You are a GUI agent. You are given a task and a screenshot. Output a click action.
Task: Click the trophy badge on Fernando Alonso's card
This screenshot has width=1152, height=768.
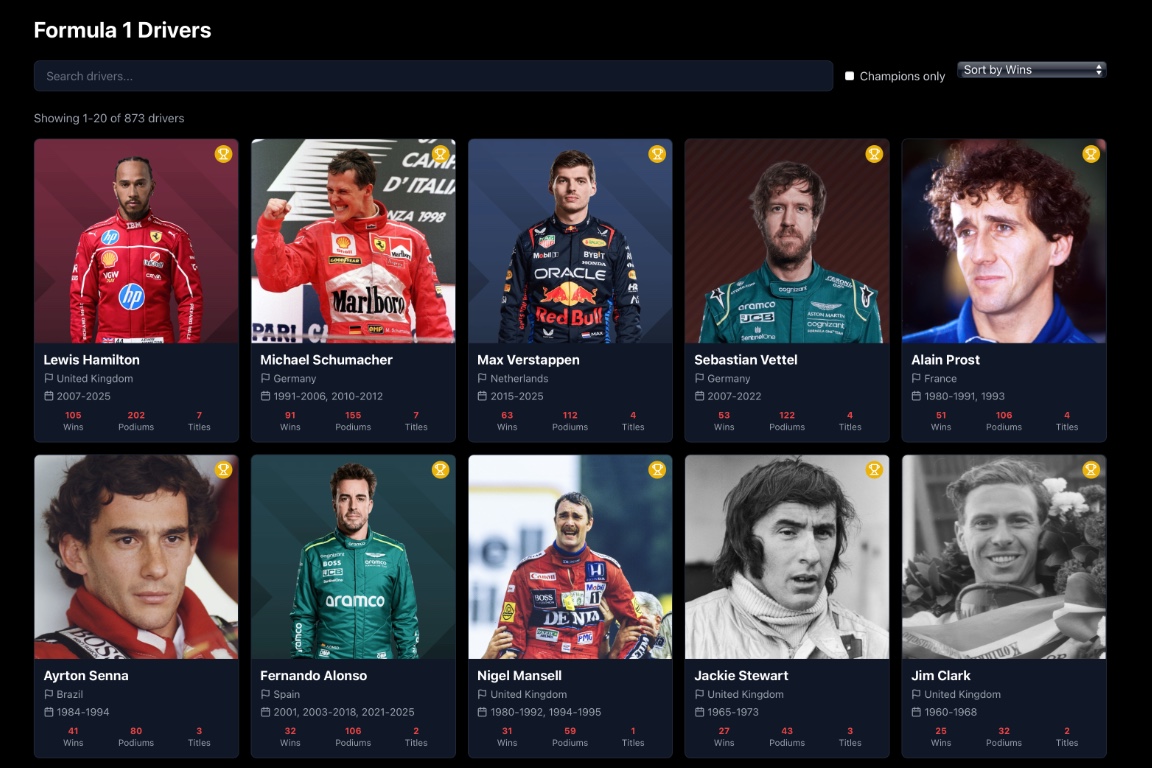(x=440, y=469)
